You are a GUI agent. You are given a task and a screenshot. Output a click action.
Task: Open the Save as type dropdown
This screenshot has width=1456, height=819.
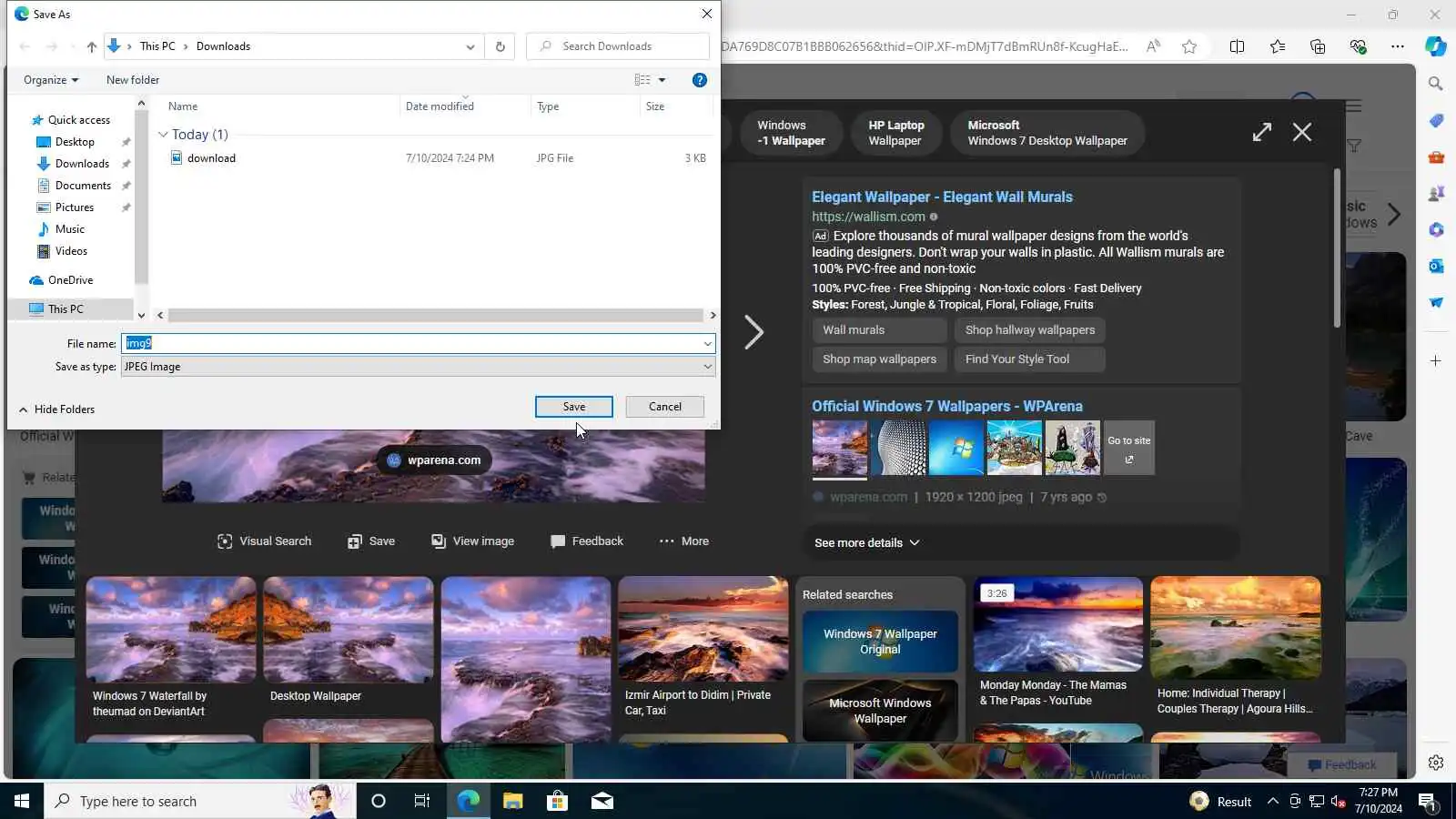click(419, 367)
